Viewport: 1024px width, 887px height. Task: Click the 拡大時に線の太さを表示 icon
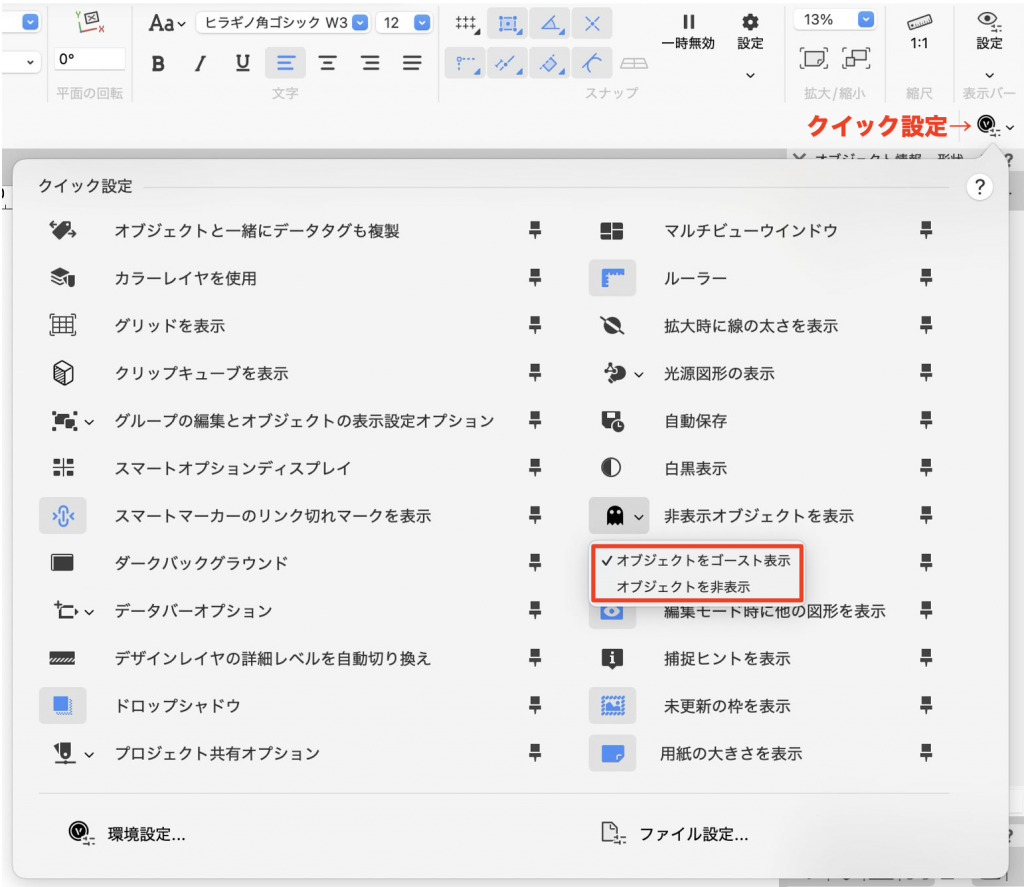[612, 325]
